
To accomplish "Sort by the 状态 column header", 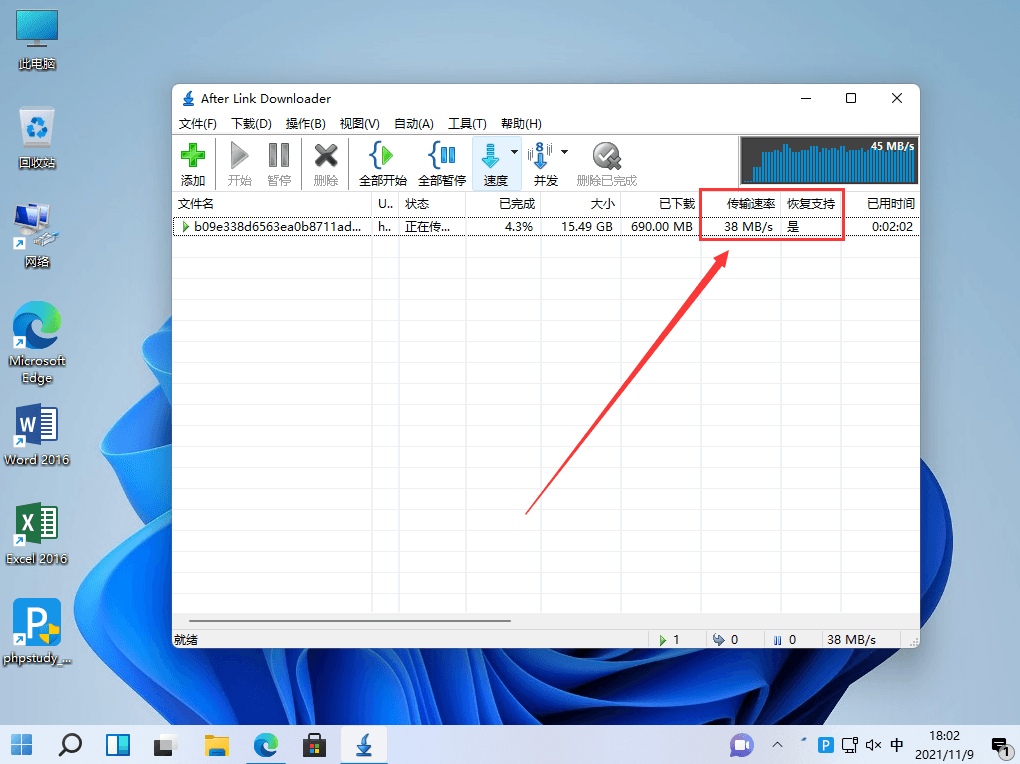I will [x=432, y=204].
